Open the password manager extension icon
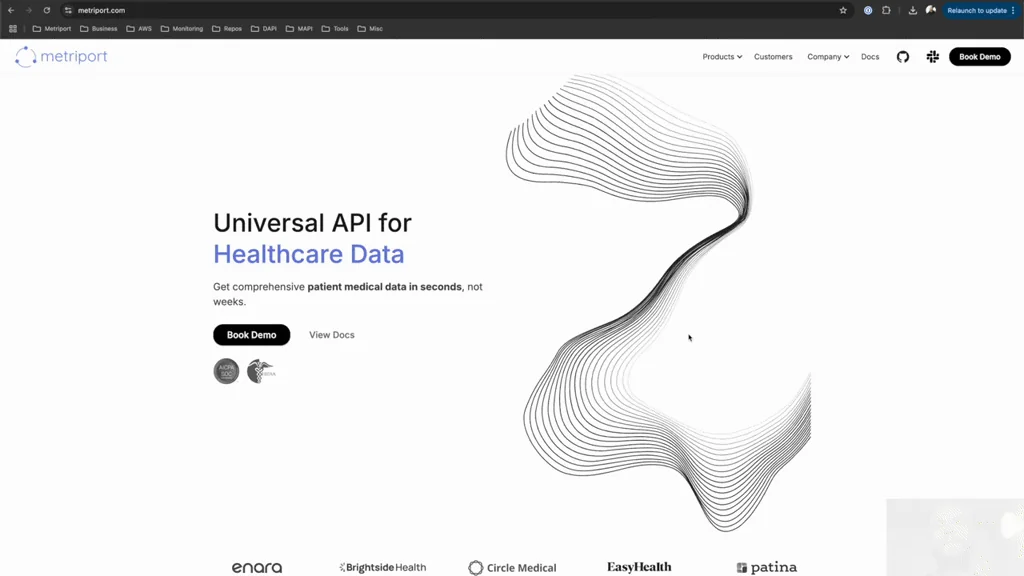1024x576 pixels. pyautogui.click(x=868, y=10)
